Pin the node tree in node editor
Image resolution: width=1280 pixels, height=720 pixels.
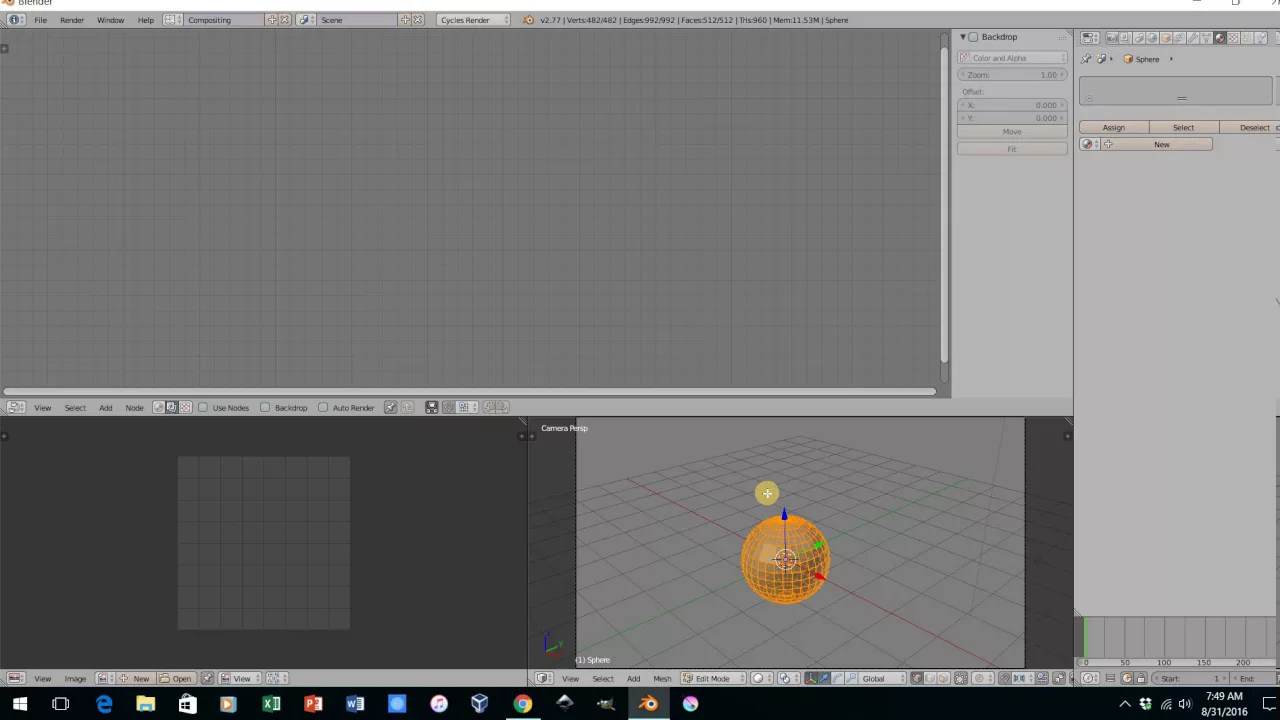[x=391, y=407]
